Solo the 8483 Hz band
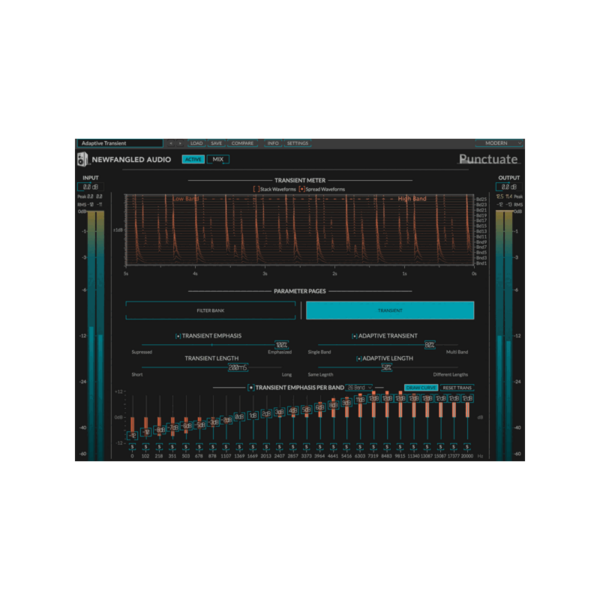 tap(387, 447)
